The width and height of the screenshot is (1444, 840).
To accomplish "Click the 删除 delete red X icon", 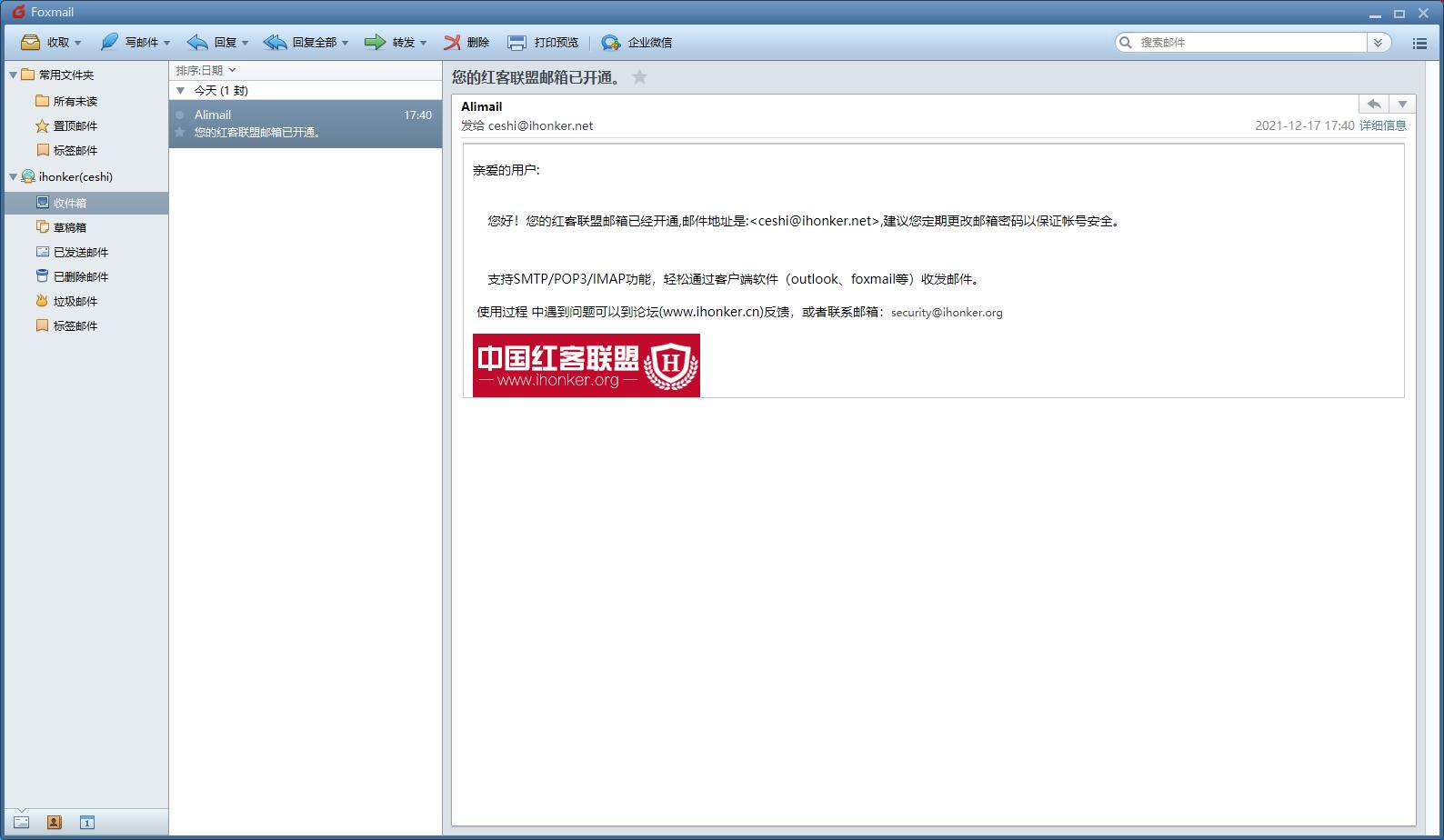I will [452, 42].
